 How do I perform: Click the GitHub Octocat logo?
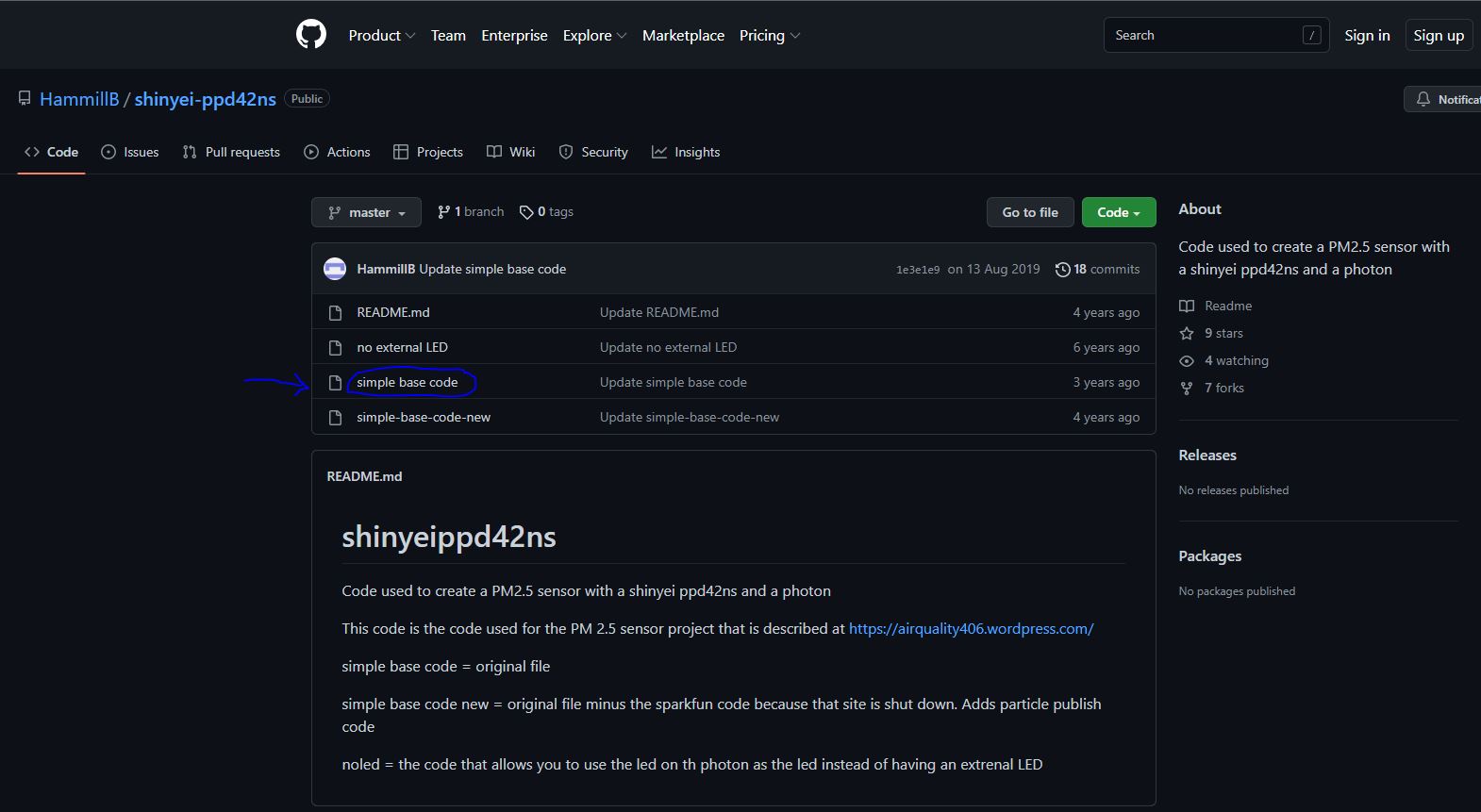pos(310,35)
